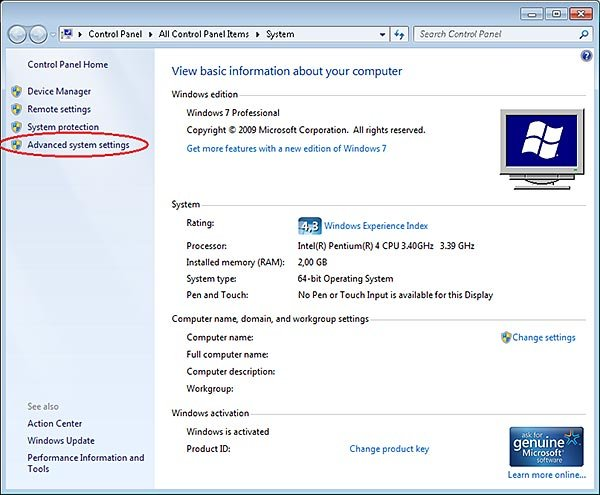The width and height of the screenshot is (600, 495).
Task: Click the shield icon beside System protection
Action: click(x=16, y=127)
